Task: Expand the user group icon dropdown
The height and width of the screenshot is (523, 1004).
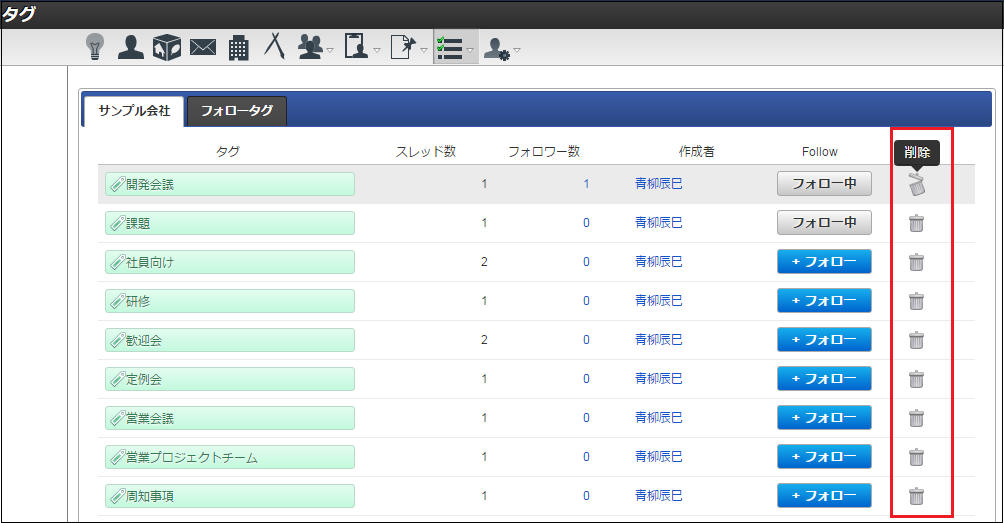Action: (316, 47)
